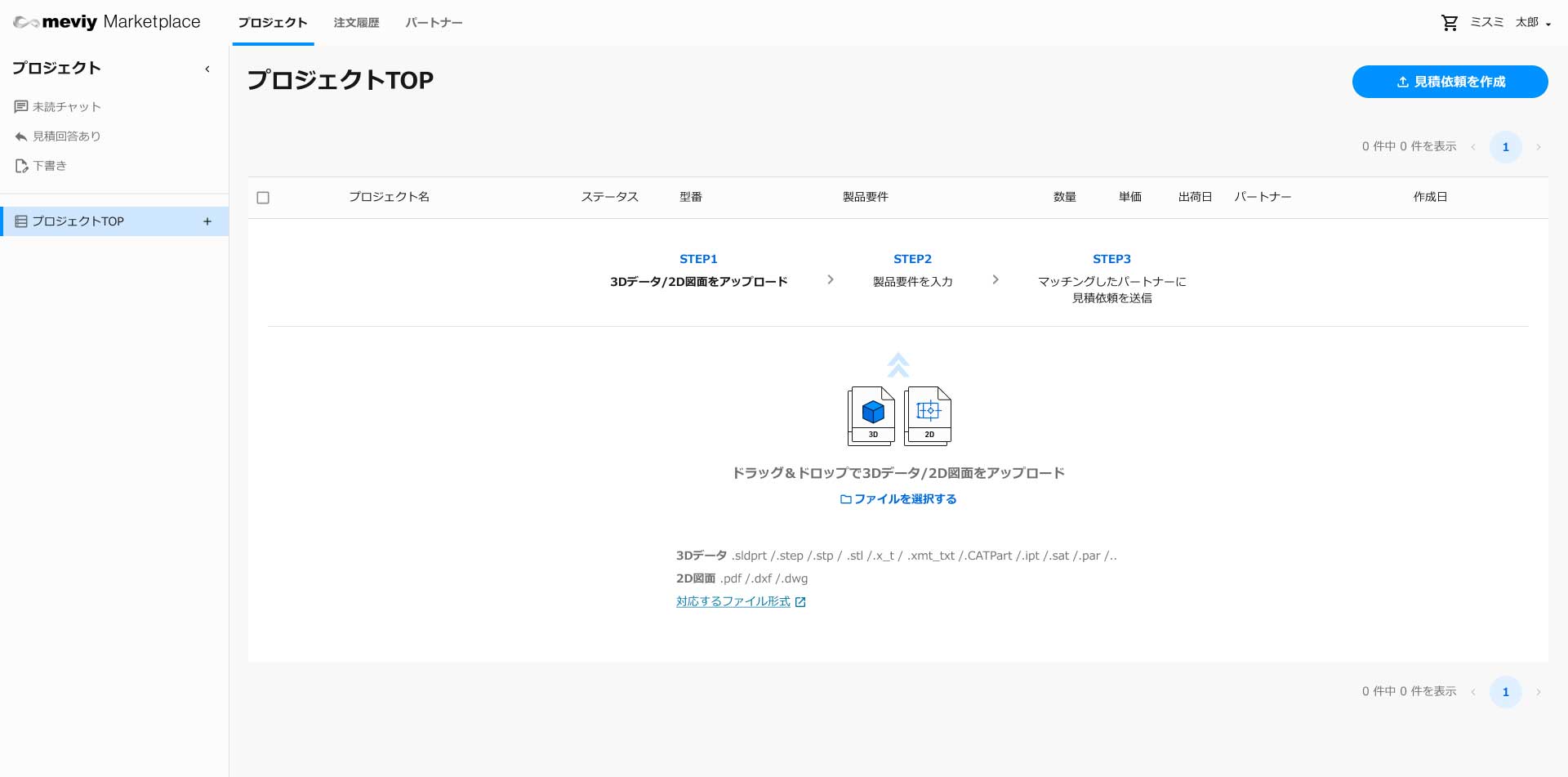The width and height of the screenshot is (1568, 777).
Task: Click the STEP1 label
Action: pyautogui.click(x=698, y=259)
